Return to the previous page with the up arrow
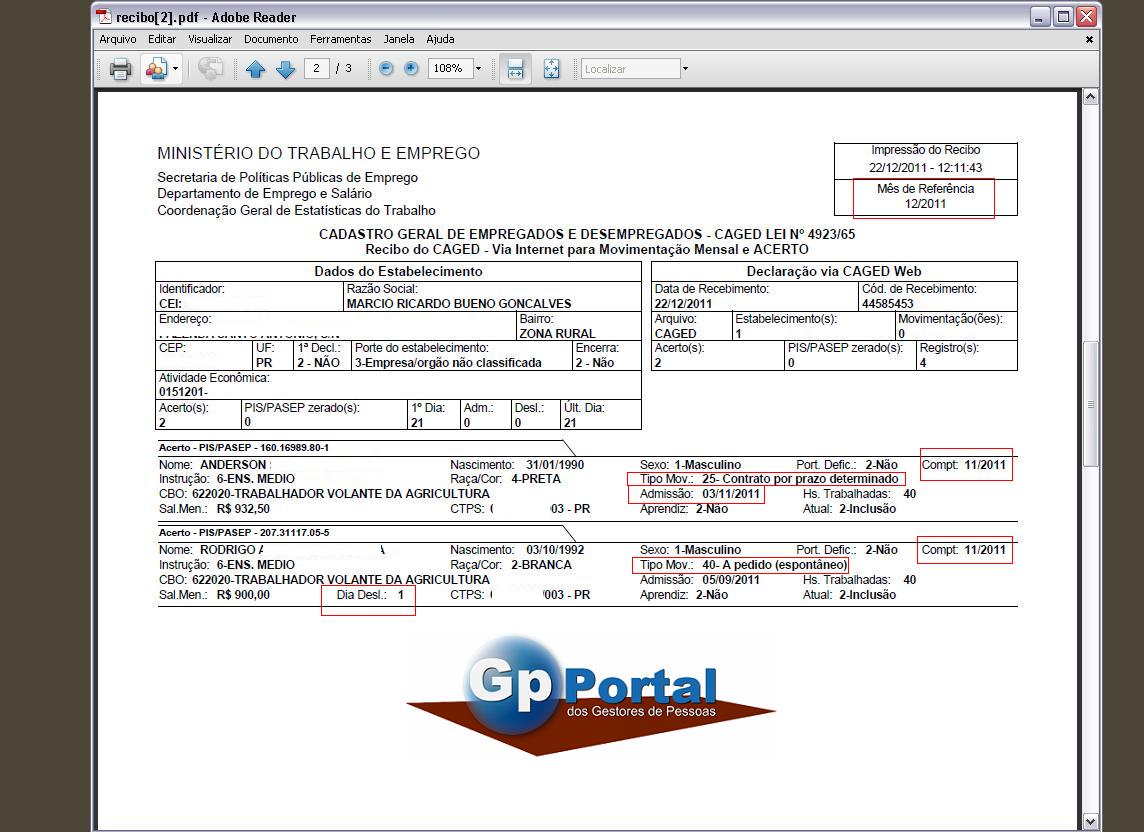The width and height of the screenshot is (1144, 832). coord(254,68)
